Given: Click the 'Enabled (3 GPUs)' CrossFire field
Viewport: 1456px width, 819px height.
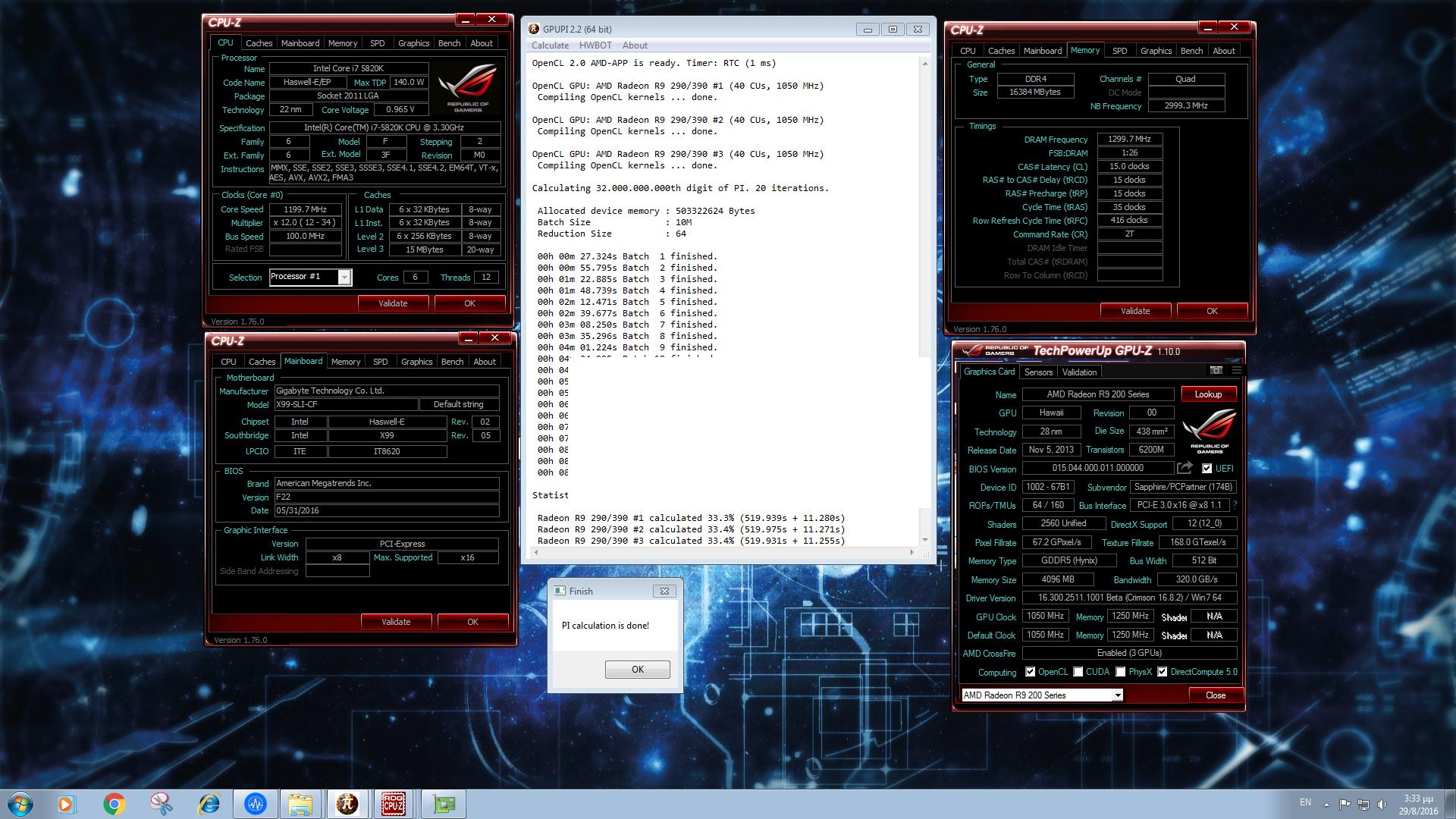Looking at the screenshot, I should click(1129, 653).
